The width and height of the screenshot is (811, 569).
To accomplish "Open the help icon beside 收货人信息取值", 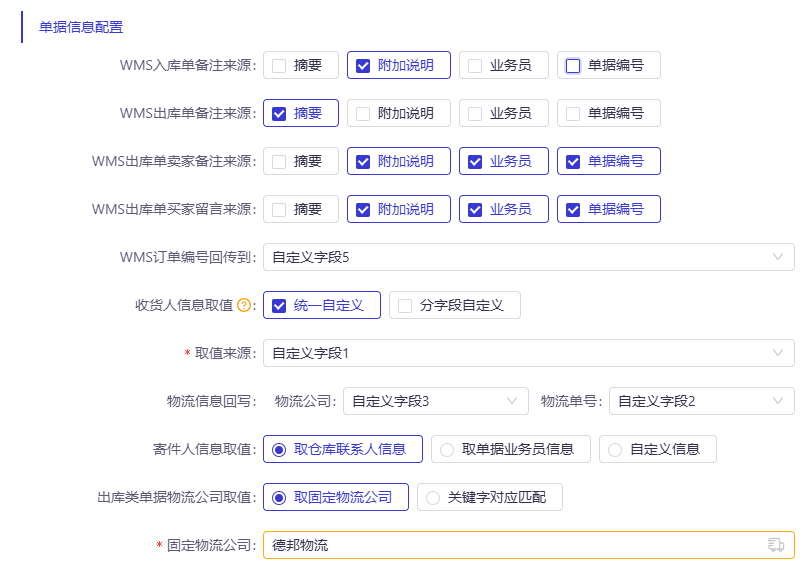I will point(244,305).
